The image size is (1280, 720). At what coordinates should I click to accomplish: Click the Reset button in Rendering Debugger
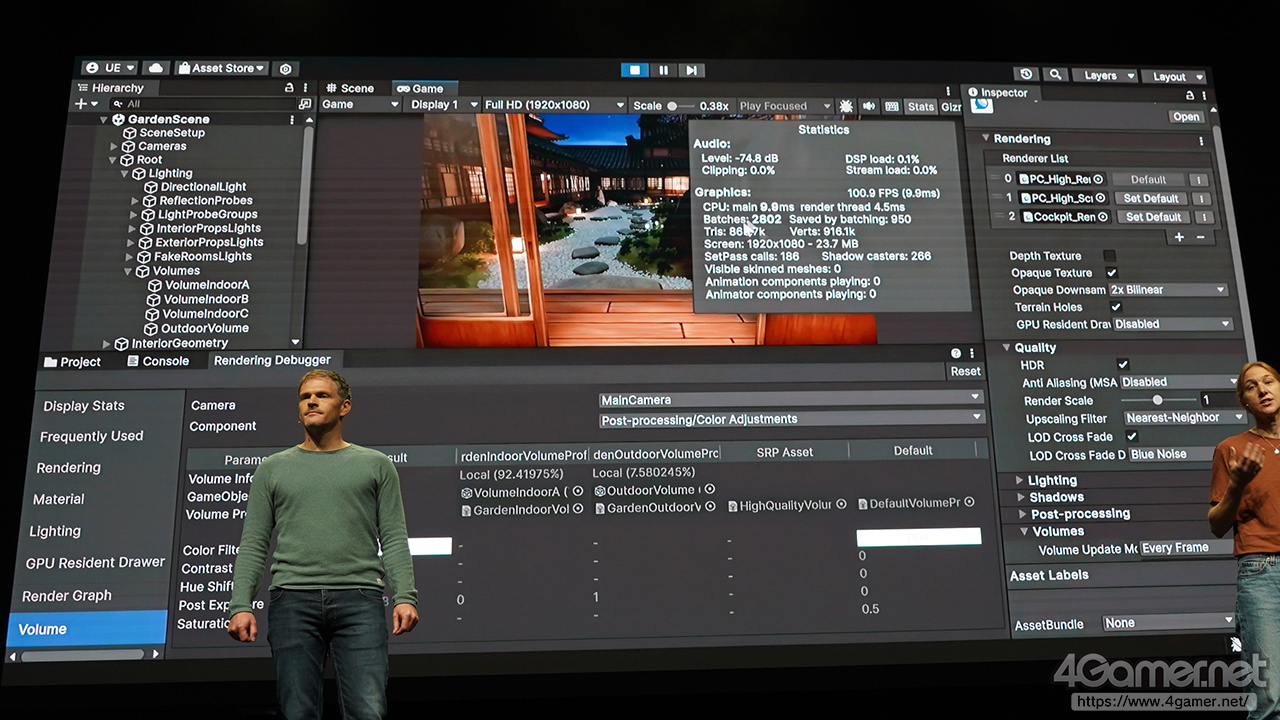965,371
